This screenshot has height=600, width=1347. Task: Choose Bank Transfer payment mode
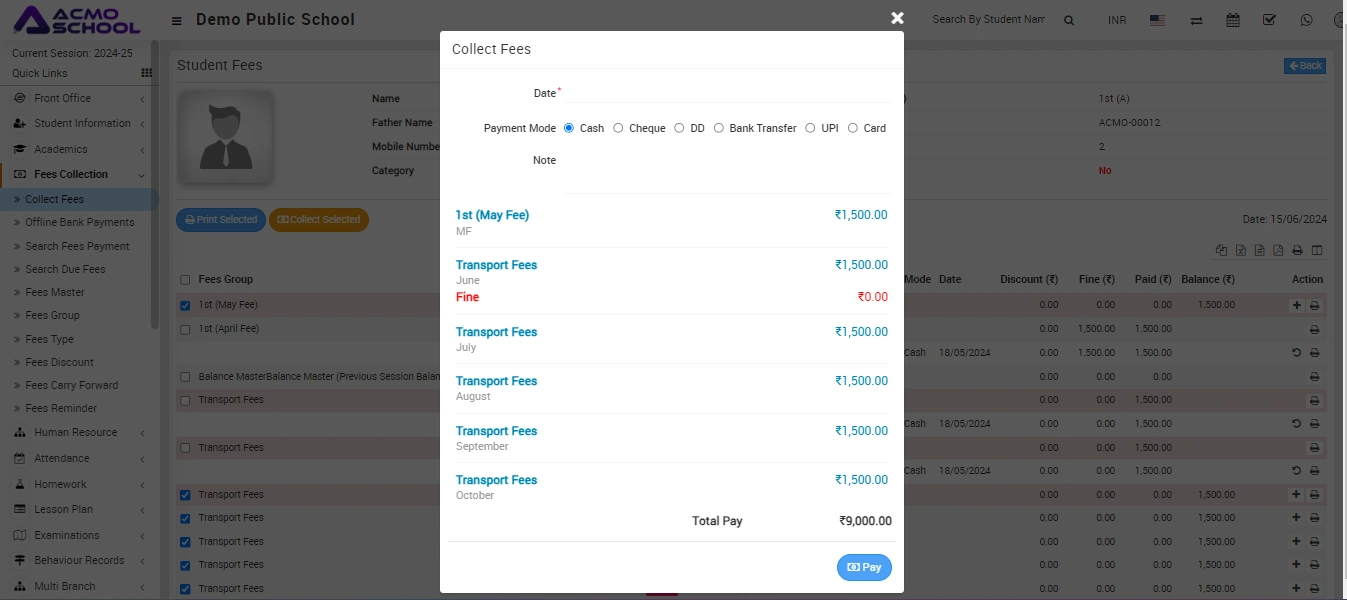[719, 128]
